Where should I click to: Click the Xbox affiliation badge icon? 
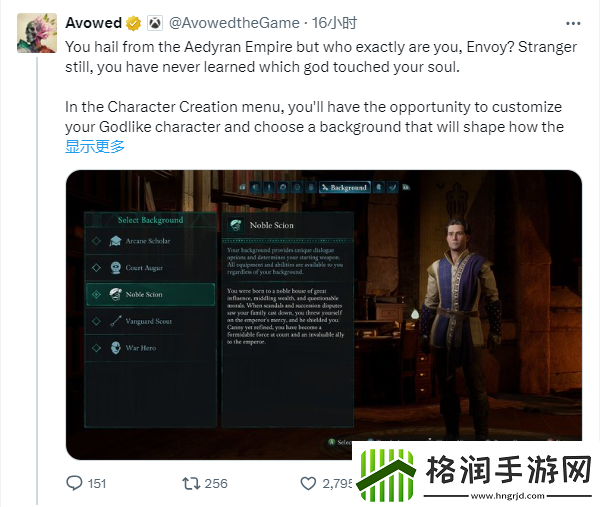click(x=155, y=23)
